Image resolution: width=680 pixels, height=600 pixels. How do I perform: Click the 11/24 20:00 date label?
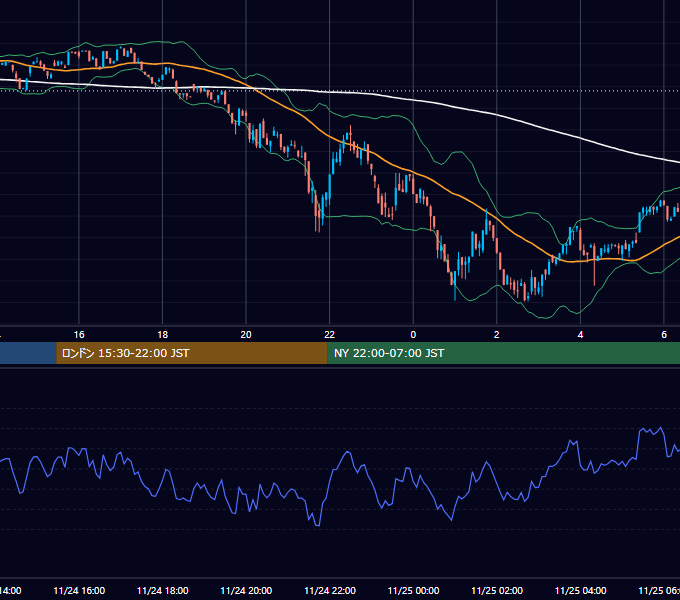(x=246, y=591)
